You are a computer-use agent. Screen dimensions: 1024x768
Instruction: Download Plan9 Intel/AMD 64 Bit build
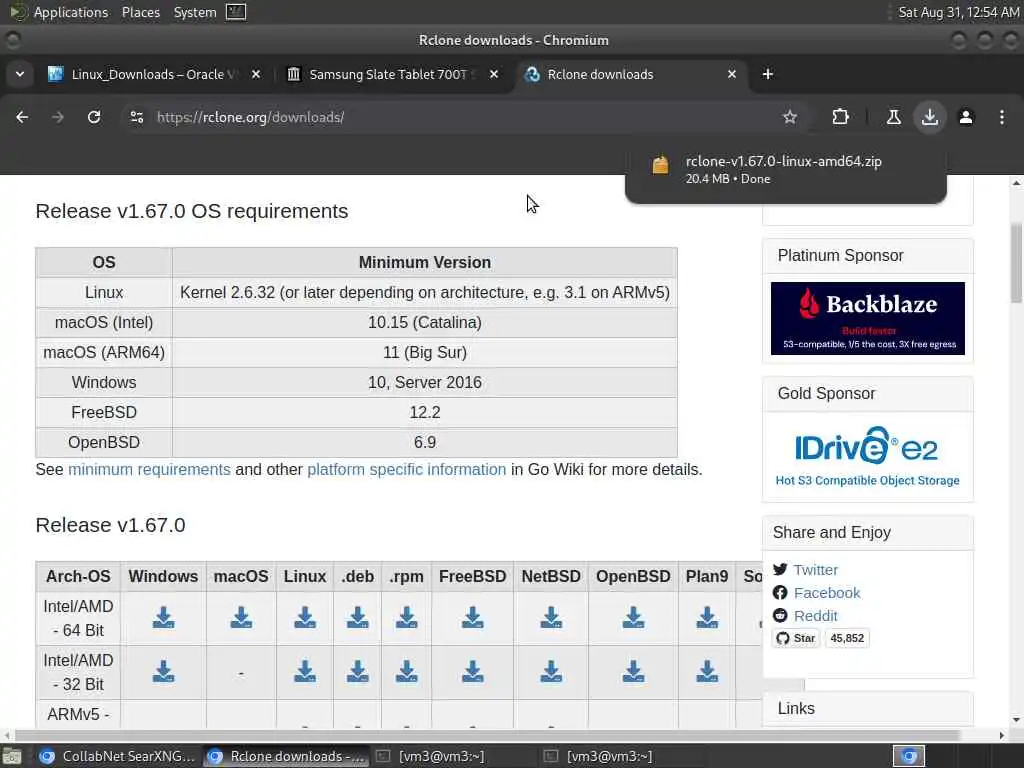[x=707, y=618]
